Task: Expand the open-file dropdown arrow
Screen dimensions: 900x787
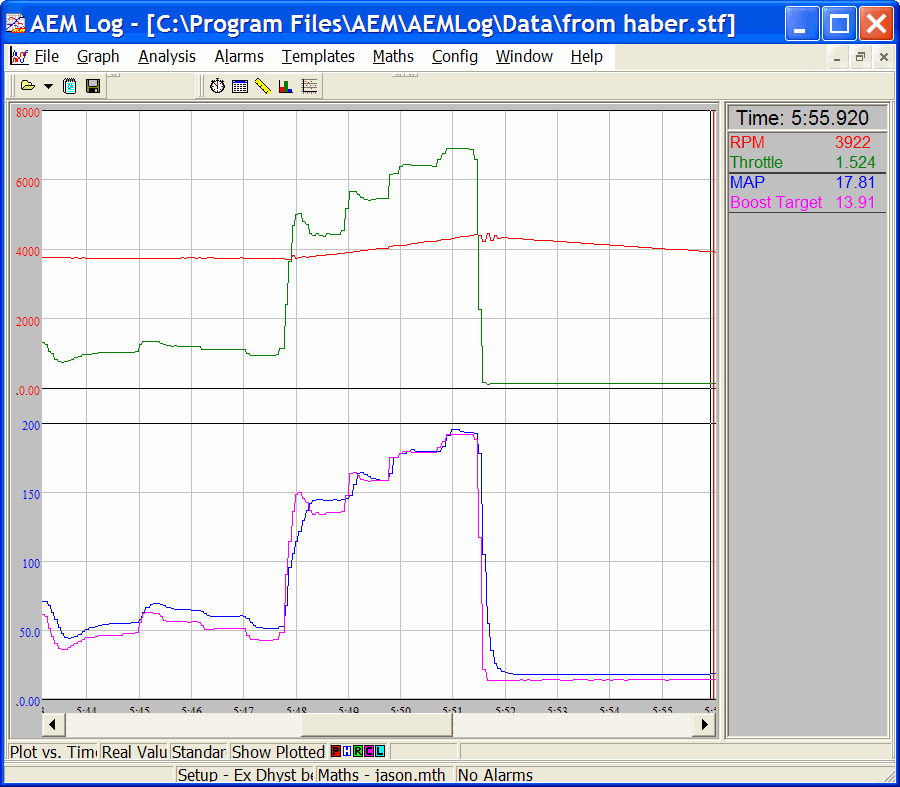Action: coord(48,87)
